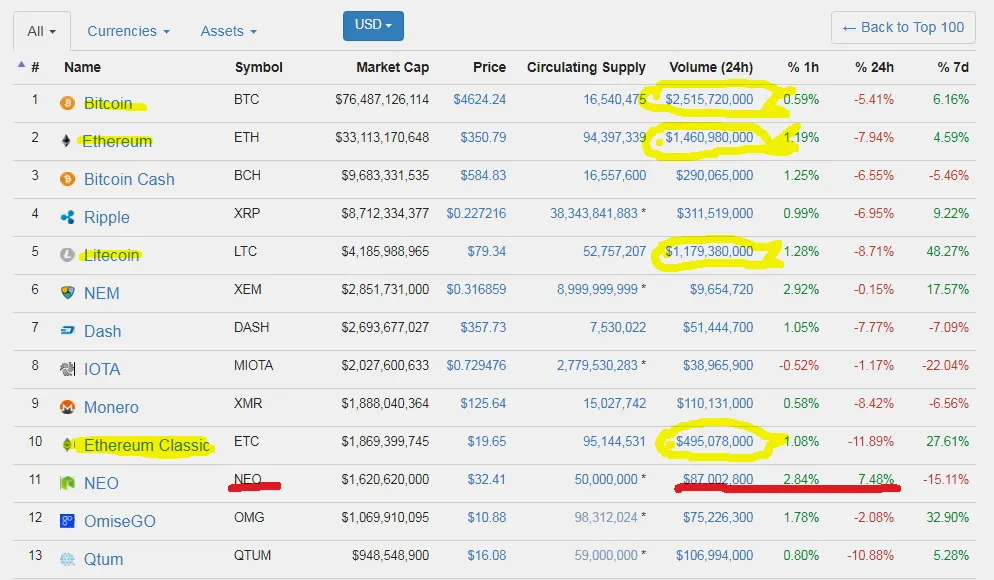Viewport: 994px width, 580px height.
Task: Select Bitcoin market cap $76,487,126,114
Action: (x=382, y=100)
